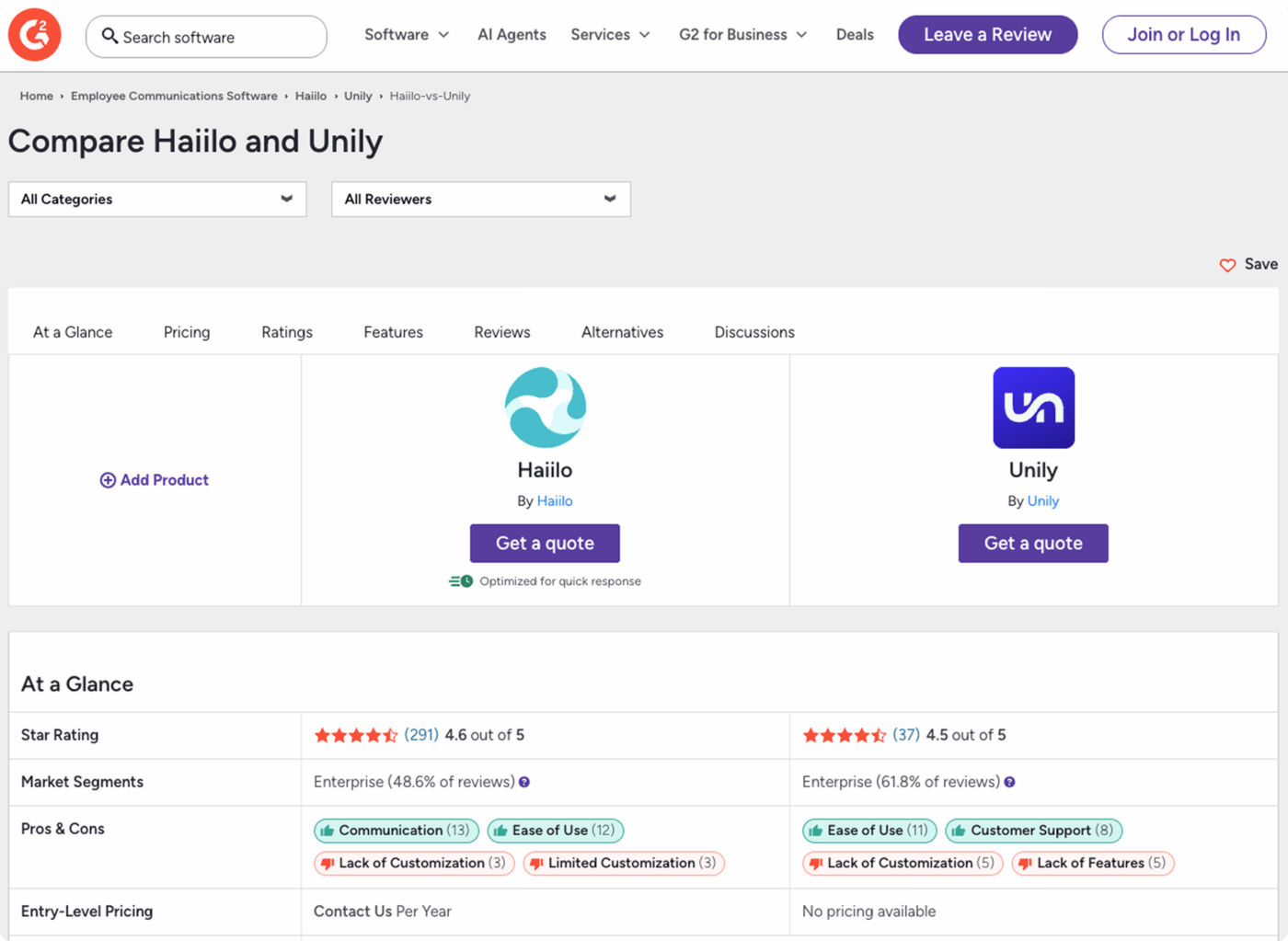
Task: Select the Communication (13) pros tag
Action: coord(397,831)
